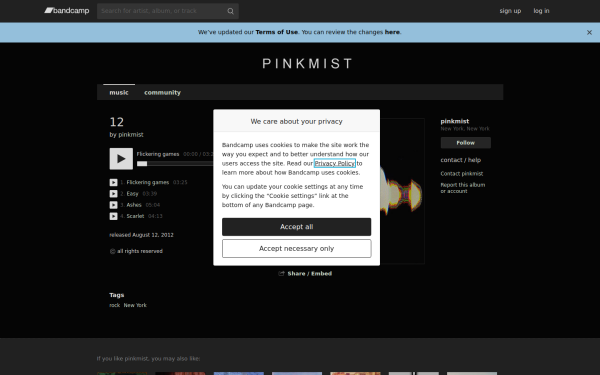The height and width of the screenshot is (375, 600).
Task: Open the pinkmist artist name in the sidebar
Action: click(x=455, y=121)
